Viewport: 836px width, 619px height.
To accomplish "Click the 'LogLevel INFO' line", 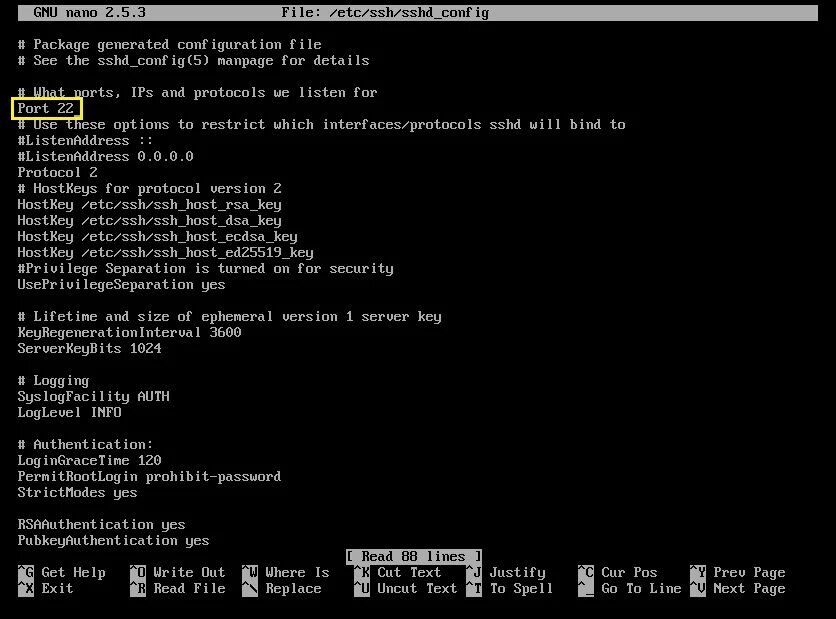I will [69, 413].
